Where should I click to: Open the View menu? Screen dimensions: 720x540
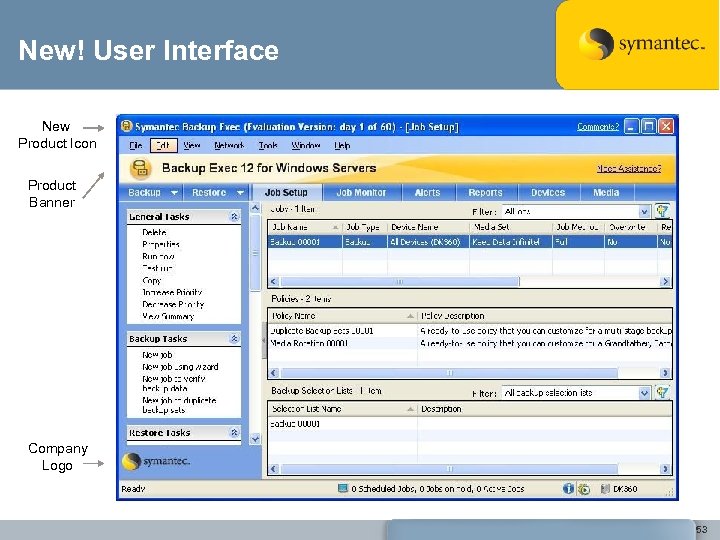191,146
